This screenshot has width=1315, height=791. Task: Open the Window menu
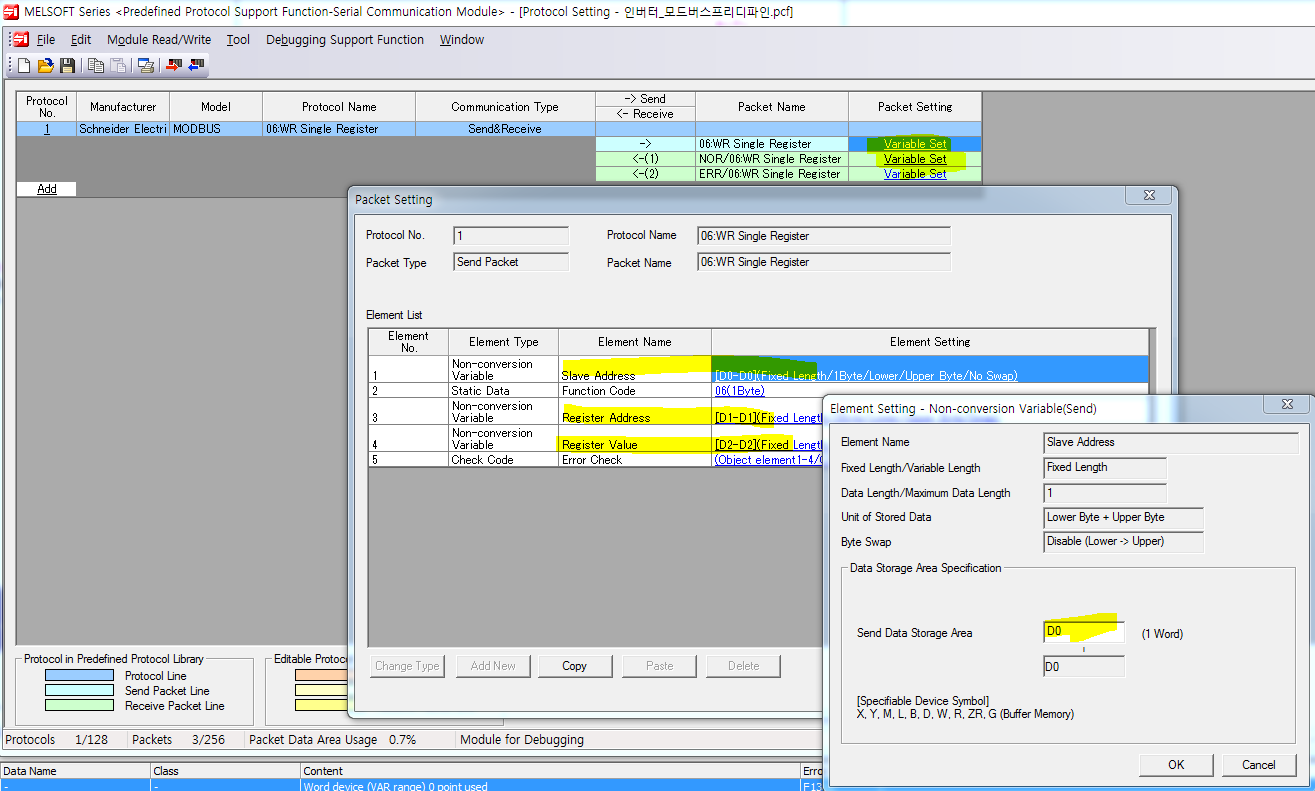pyautogui.click(x=462, y=40)
